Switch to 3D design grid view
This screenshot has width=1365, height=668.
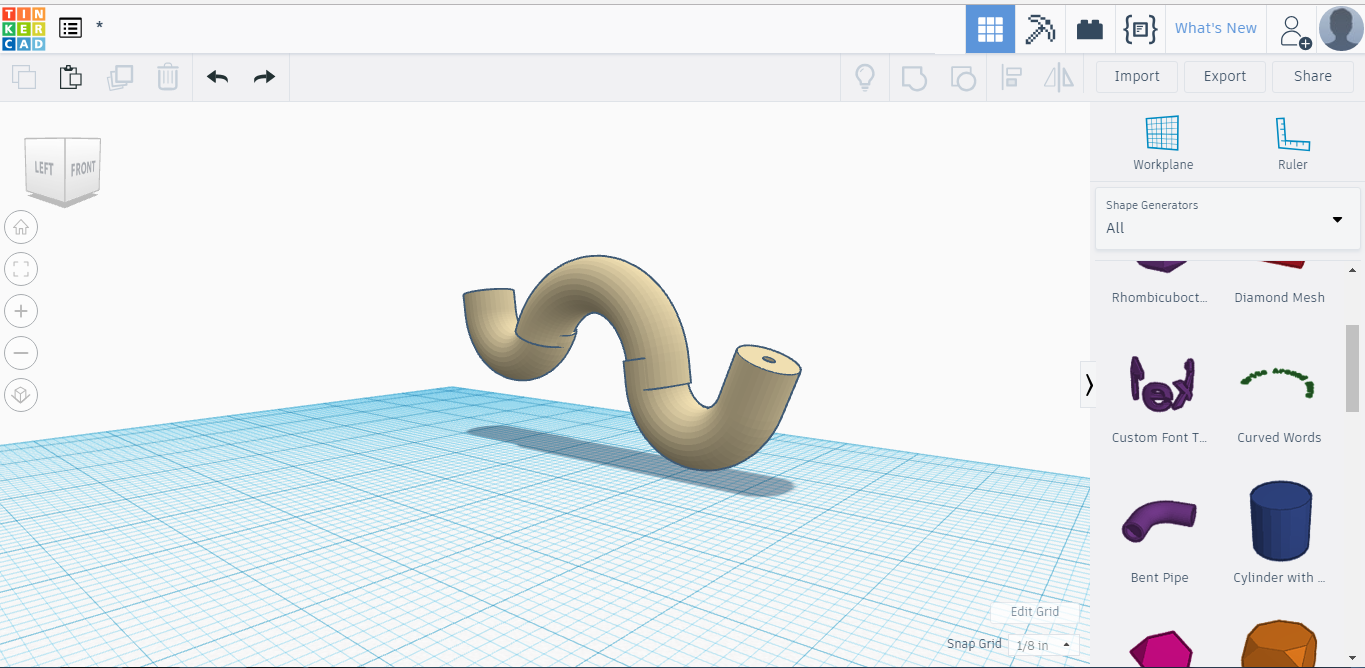click(x=990, y=29)
